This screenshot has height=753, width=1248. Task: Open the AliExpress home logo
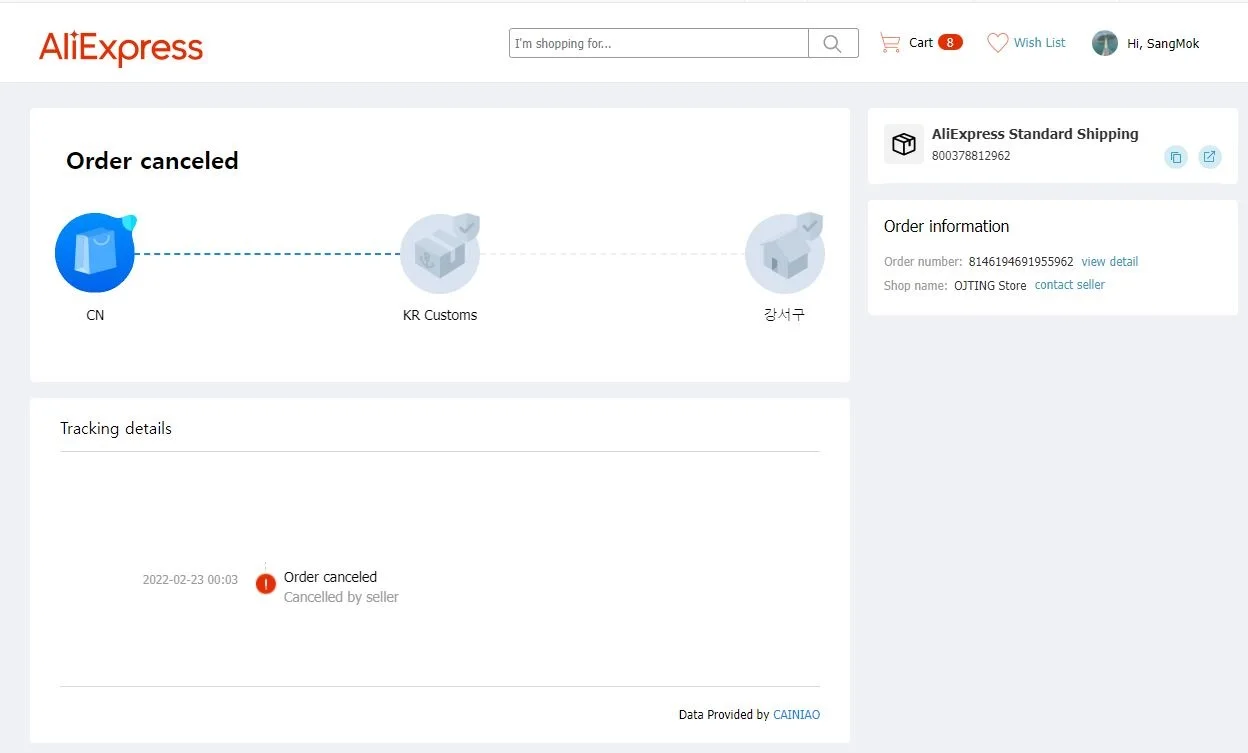(121, 47)
